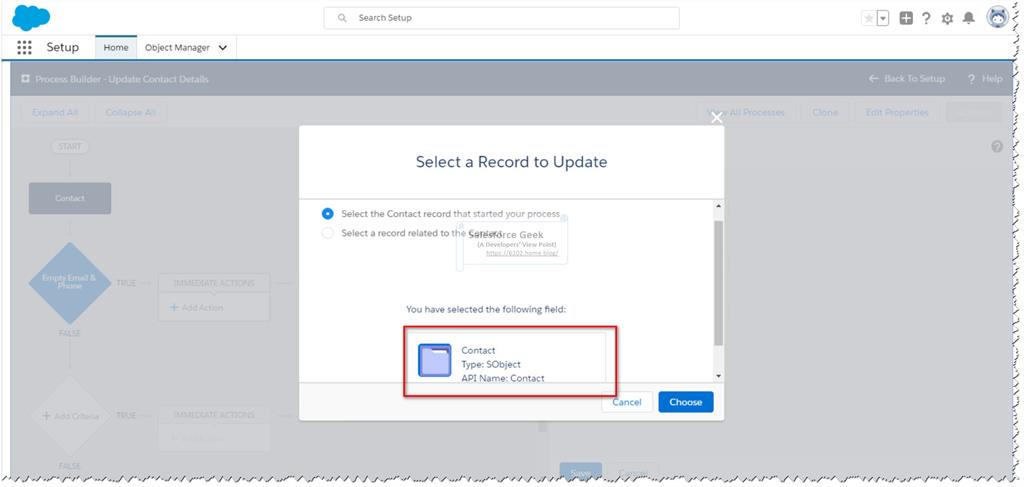Click the Collapse All button
Screen dimensions: 1024x487
point(131,112)
